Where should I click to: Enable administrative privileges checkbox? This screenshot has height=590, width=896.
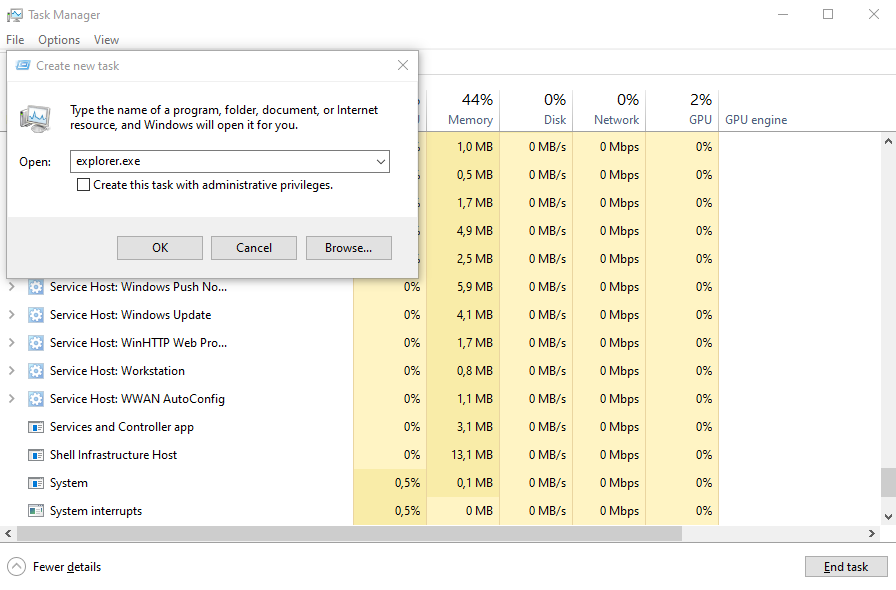[83, 185]
